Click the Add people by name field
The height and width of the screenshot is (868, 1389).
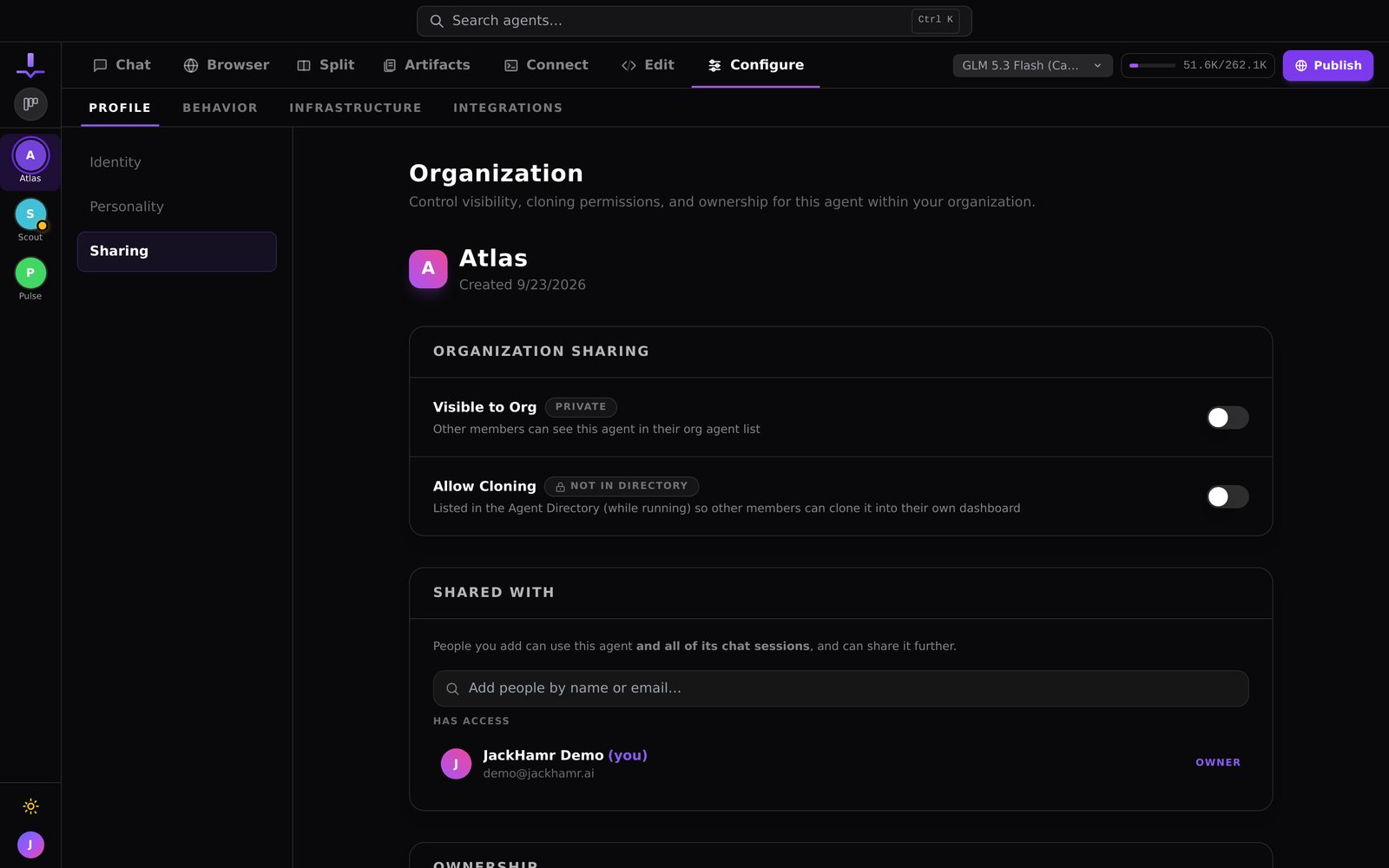tap(840, 688)
